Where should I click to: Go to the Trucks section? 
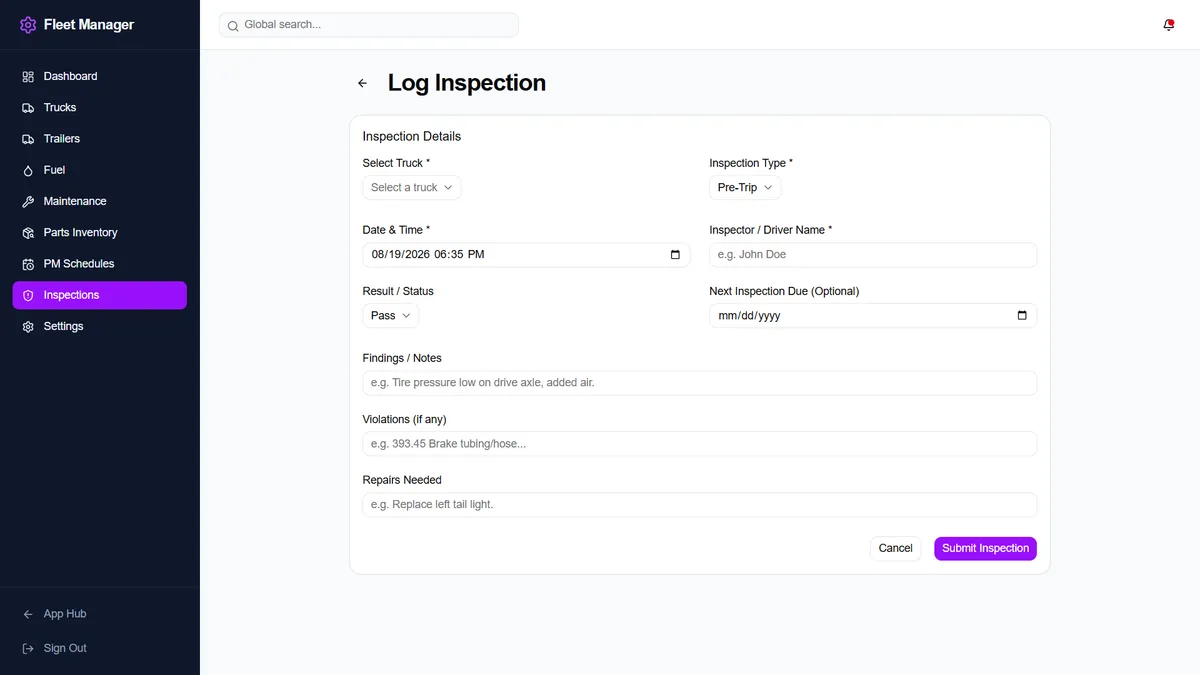click(100, 107)
